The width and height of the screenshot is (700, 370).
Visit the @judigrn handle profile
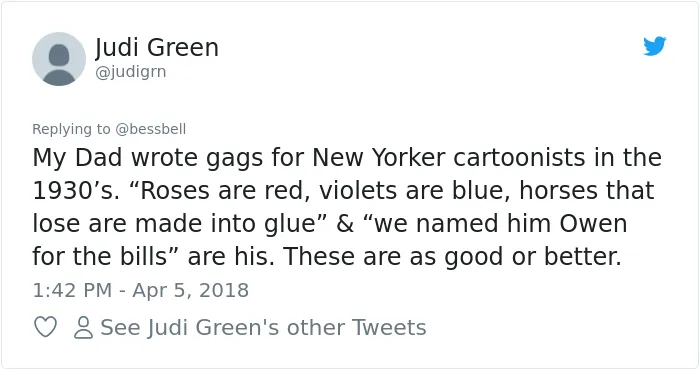(131, 72)
